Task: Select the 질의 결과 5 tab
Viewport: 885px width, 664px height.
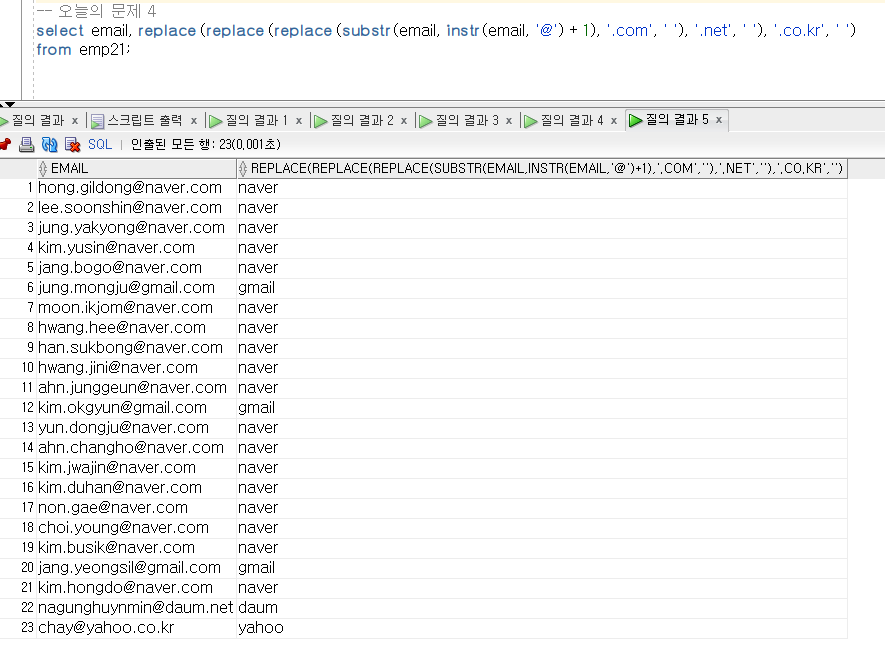Action: (x=677, y=120)
